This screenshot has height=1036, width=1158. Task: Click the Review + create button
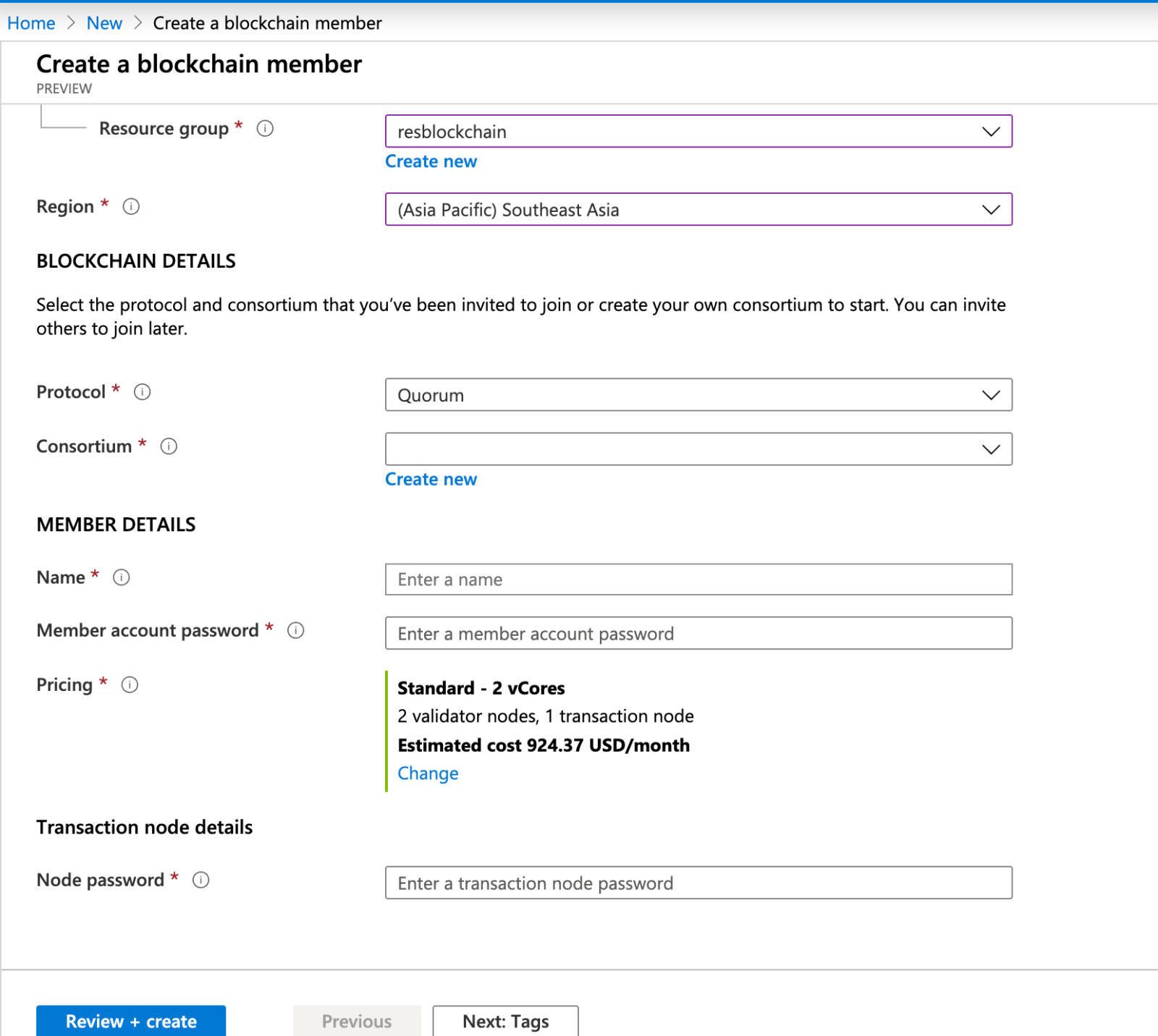point(130,1021)
